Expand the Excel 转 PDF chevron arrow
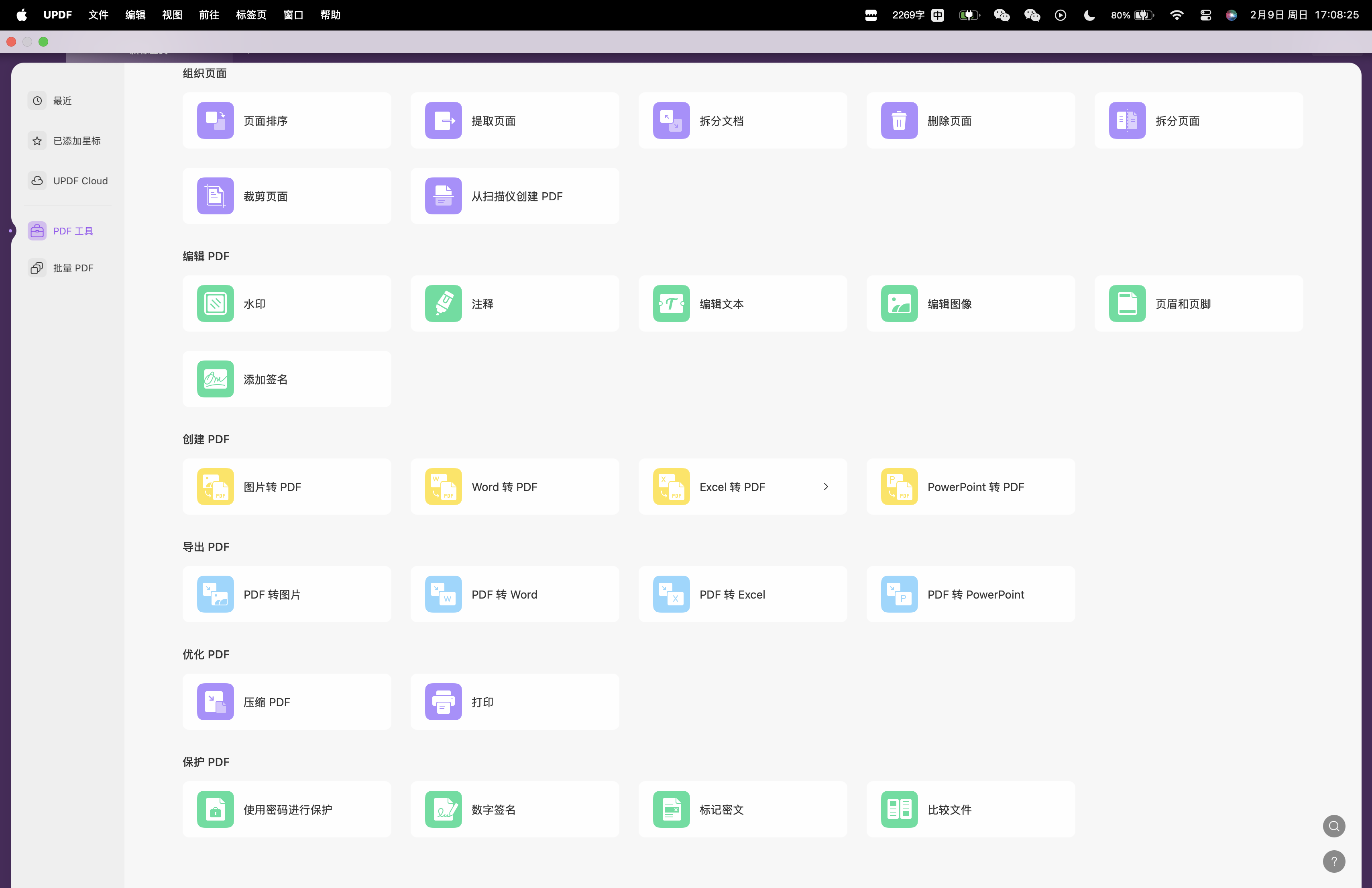Screen dimensions: 1372x888 826,487
